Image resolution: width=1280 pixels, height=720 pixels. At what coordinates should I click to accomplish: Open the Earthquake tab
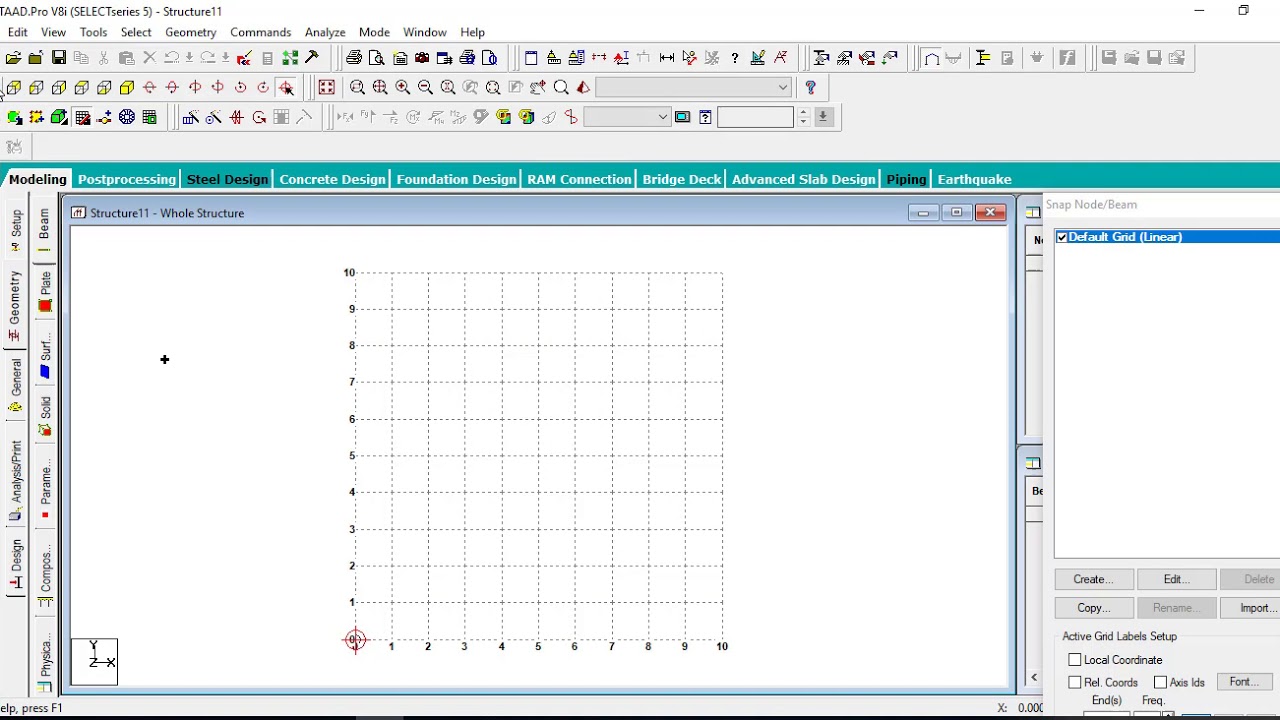pyautogui.click(x=975, y=179)
